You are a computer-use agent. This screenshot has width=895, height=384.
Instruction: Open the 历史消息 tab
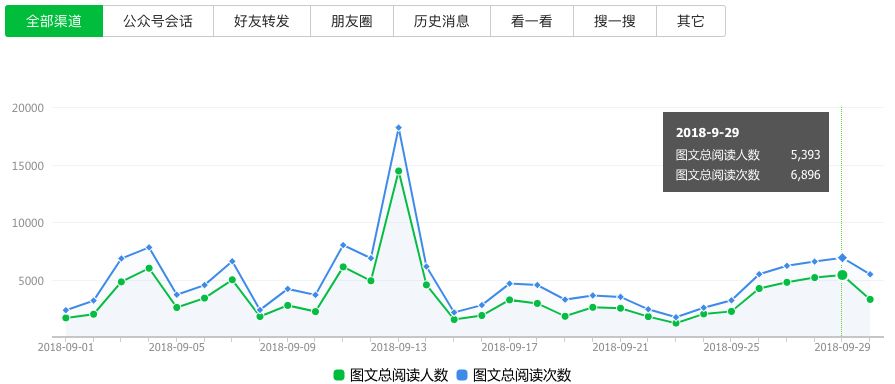pyautogui.click(x=442, y=21)
